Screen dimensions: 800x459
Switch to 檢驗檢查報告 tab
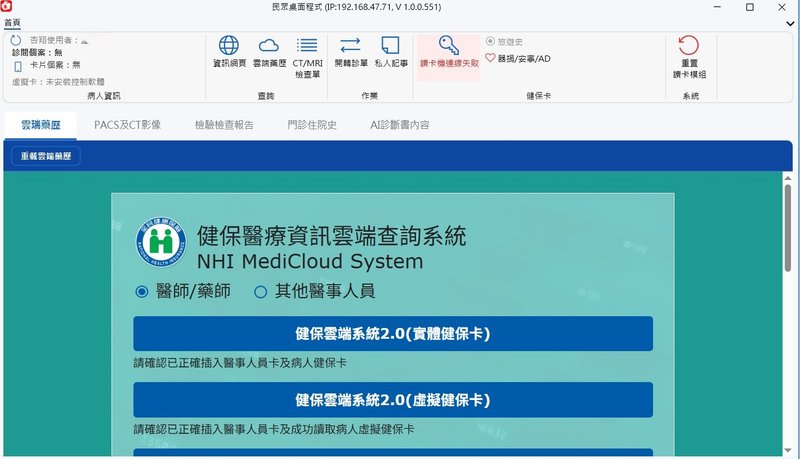click(x=224, y=125)
